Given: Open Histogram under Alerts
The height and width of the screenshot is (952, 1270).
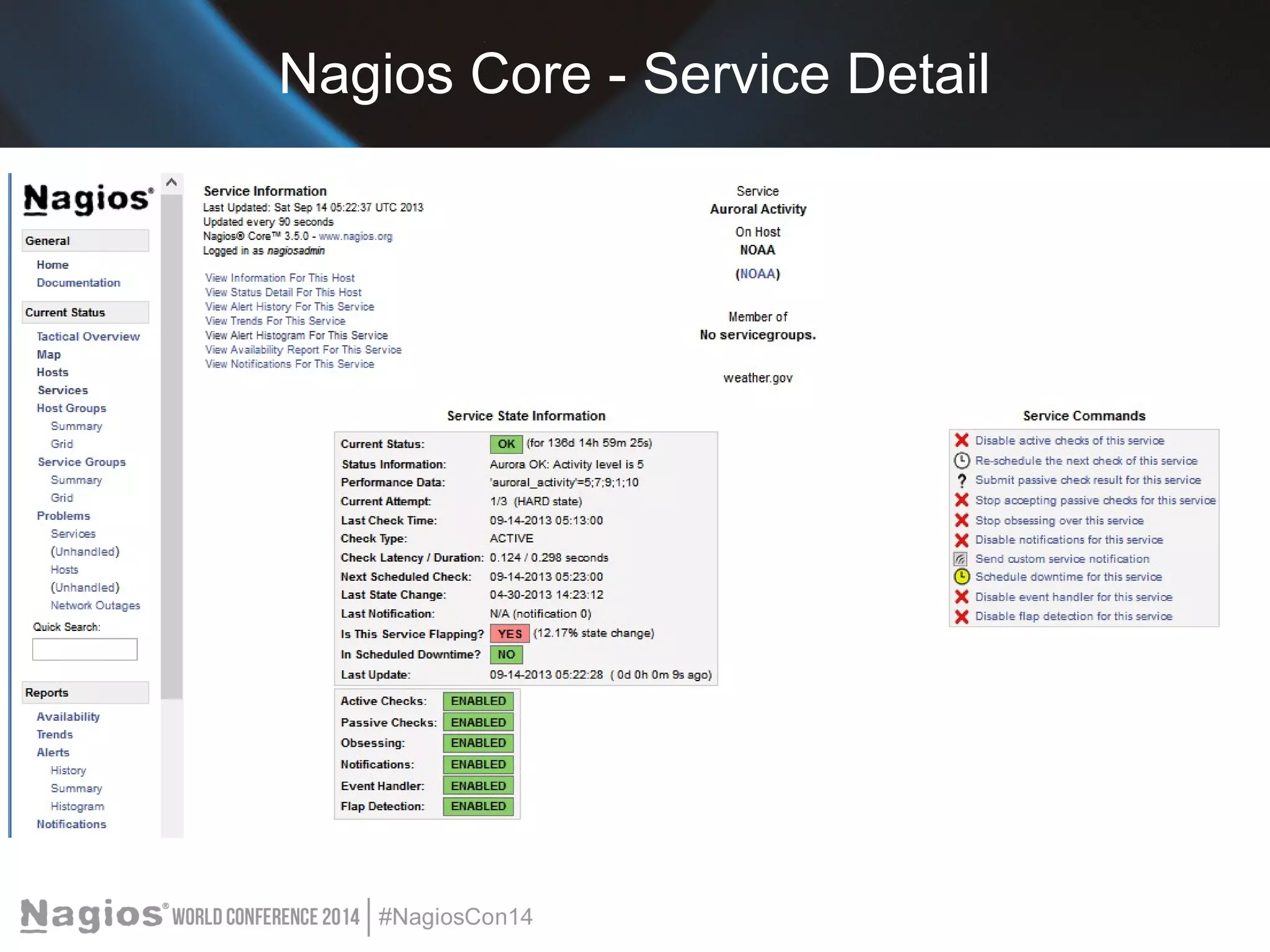Looking at the screenshot, I should click(78, 807).
